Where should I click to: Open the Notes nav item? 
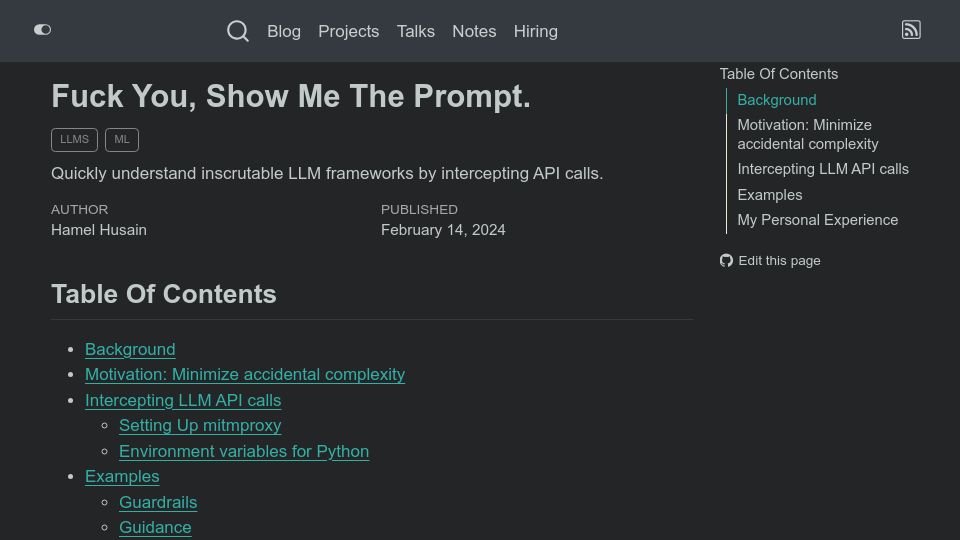(474, 31)
